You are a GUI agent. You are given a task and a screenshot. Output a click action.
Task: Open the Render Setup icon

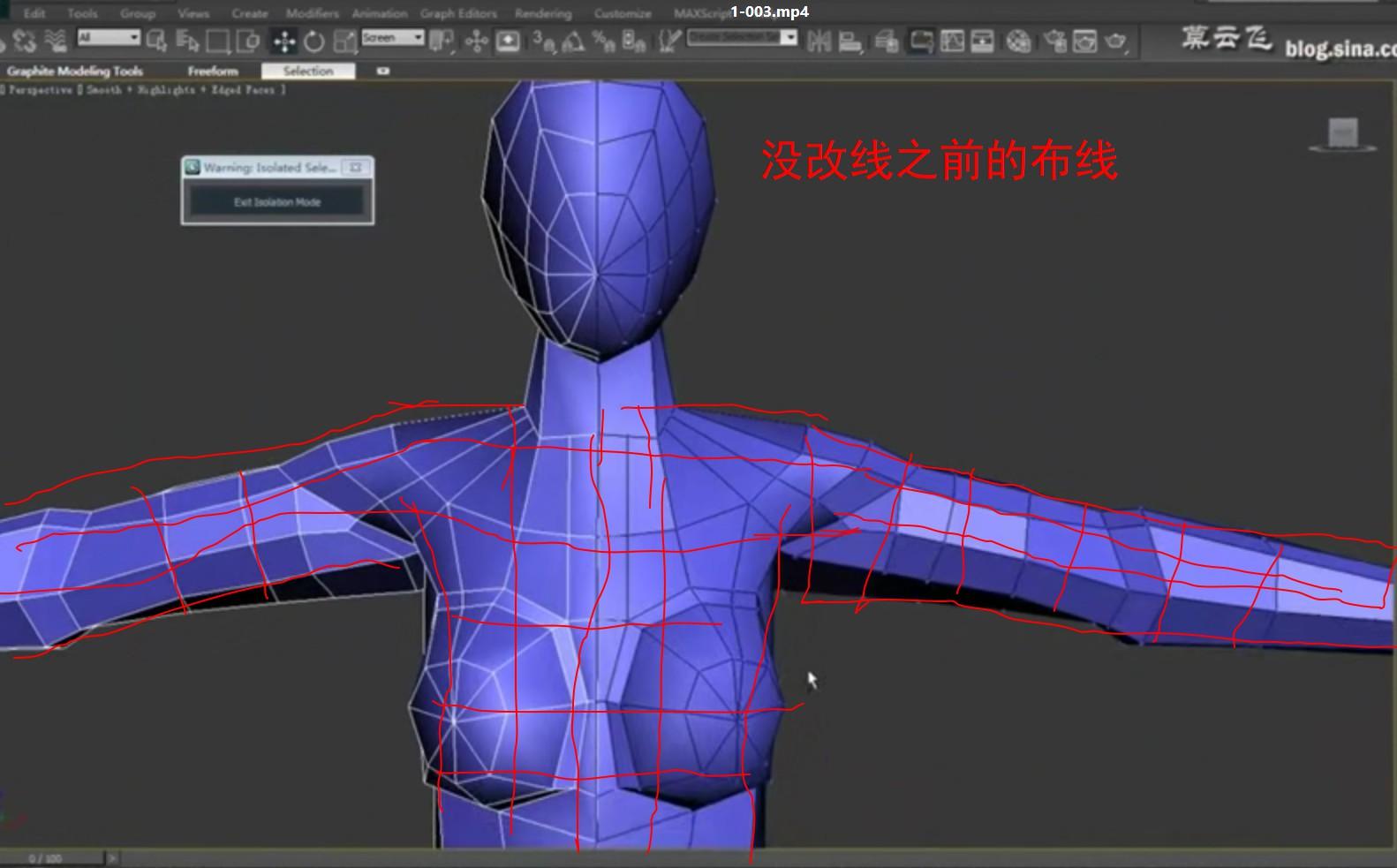click(1054, 41)
